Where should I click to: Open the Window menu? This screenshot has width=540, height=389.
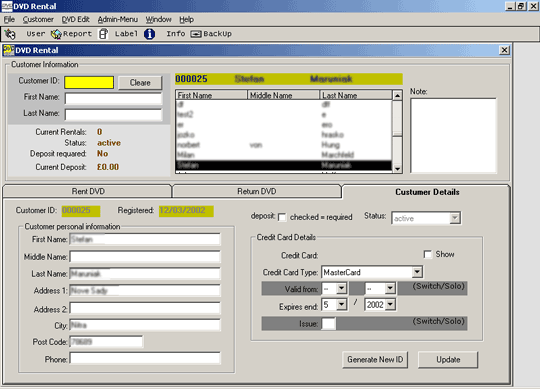click(158, 19)
